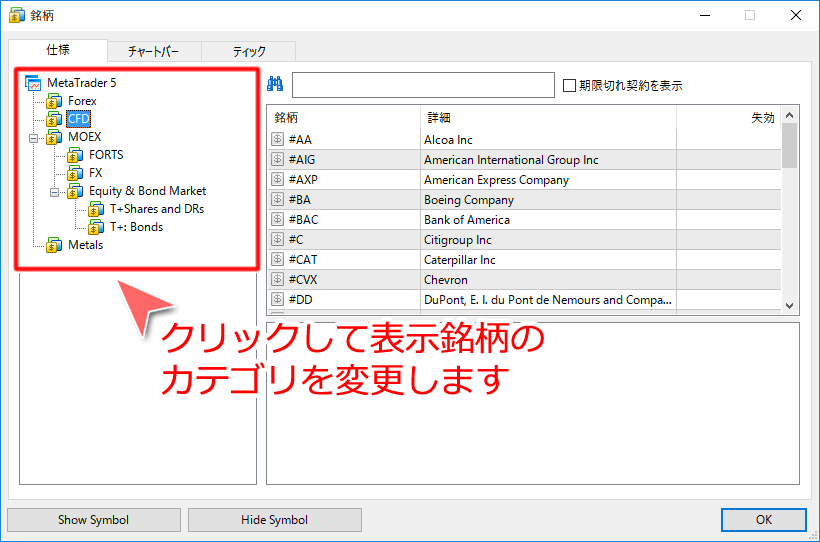Open the チャートバー tab
Screen dimensions: 820x542
[x=154, y=51]
